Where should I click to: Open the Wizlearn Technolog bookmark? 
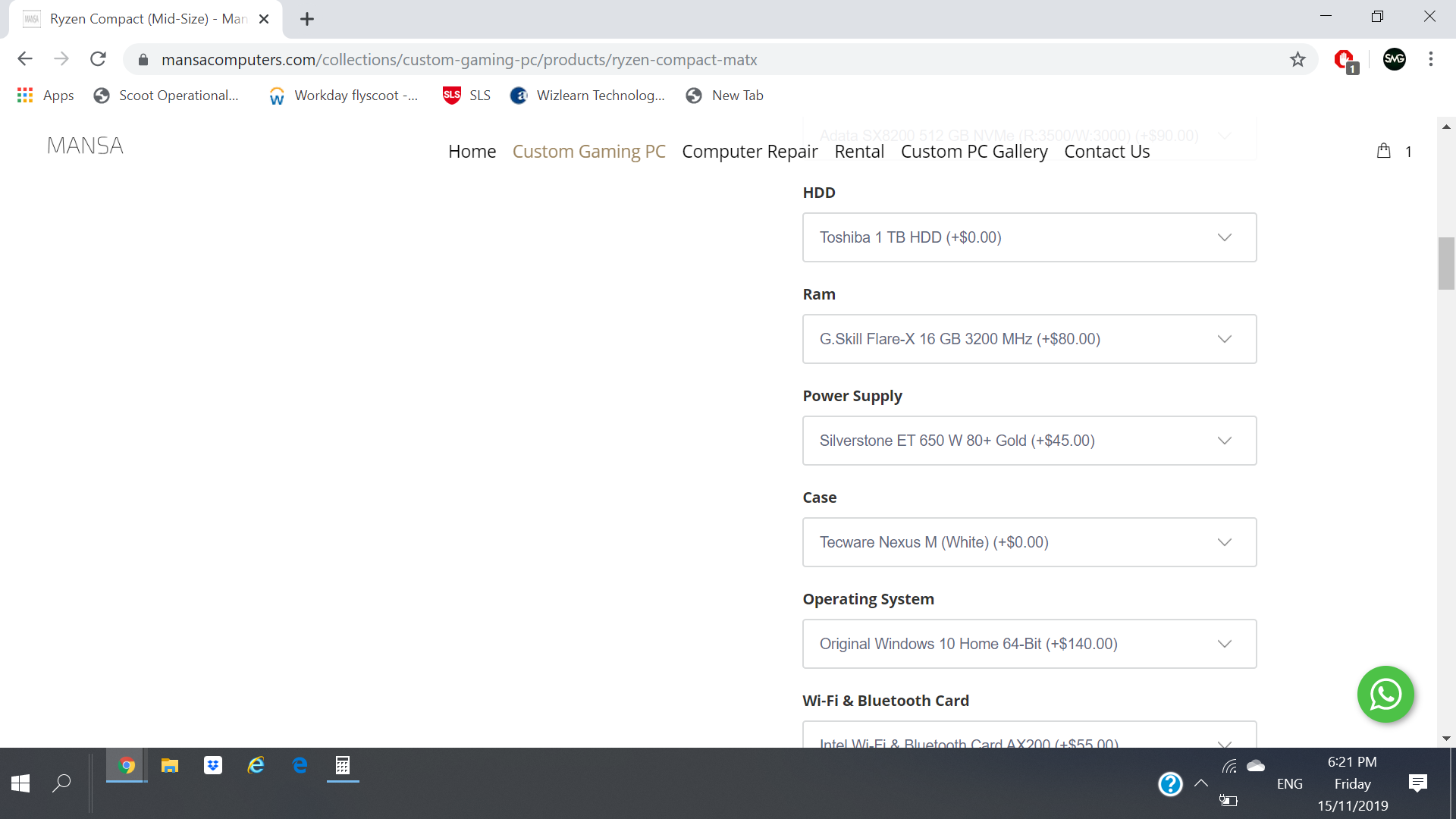(588, 96)
